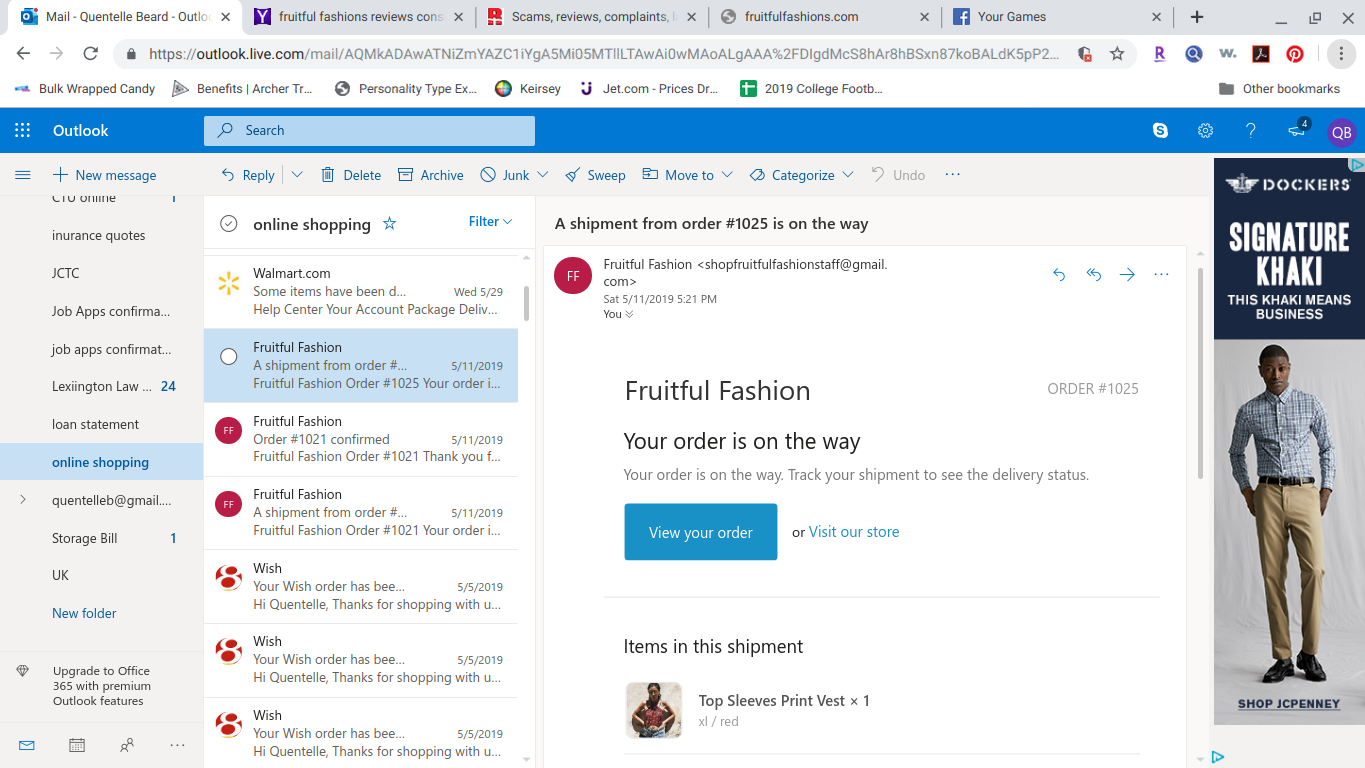Delete the selected email
The width and height of the screenshot is (1365, 768).
tap(351, 175)
